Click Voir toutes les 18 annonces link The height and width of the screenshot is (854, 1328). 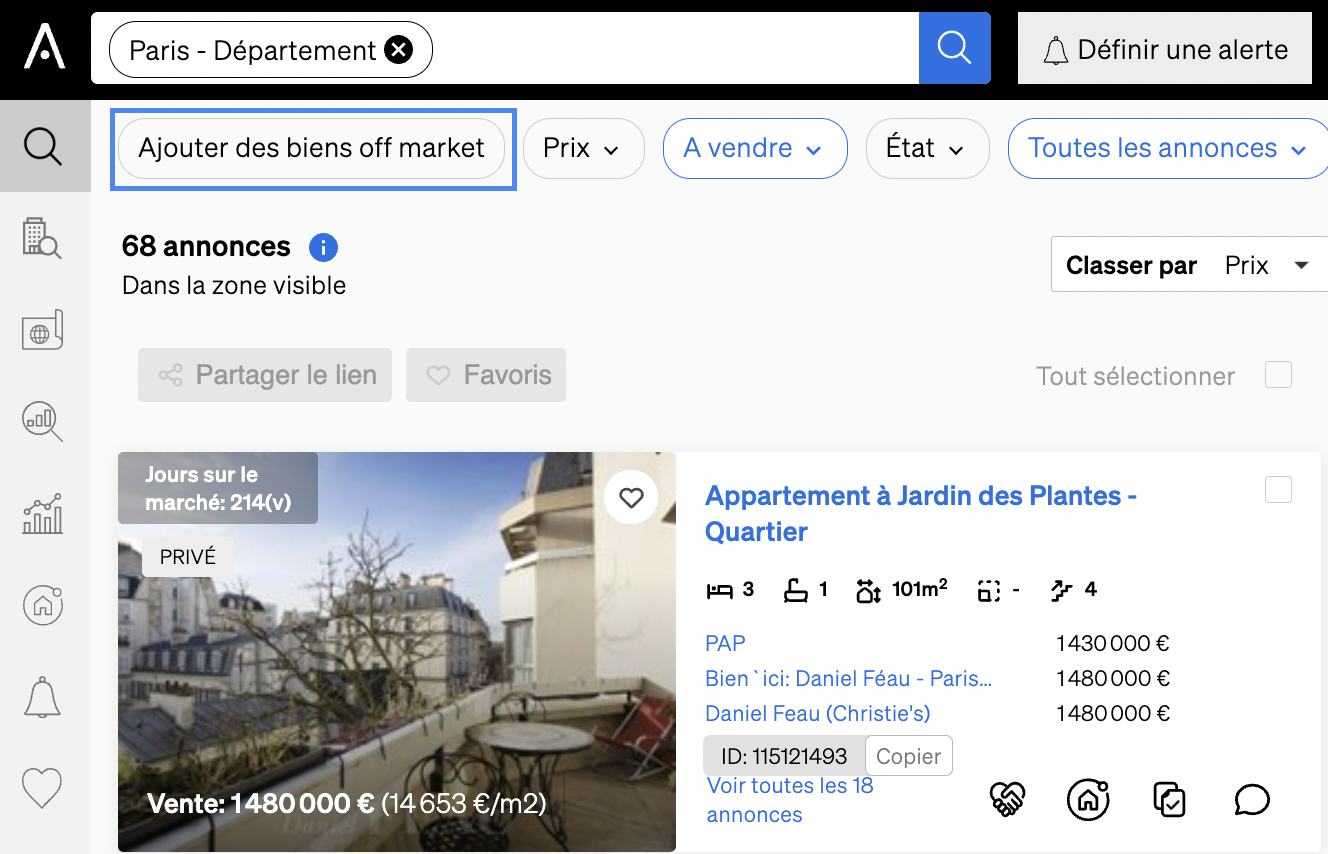point(790,800)
